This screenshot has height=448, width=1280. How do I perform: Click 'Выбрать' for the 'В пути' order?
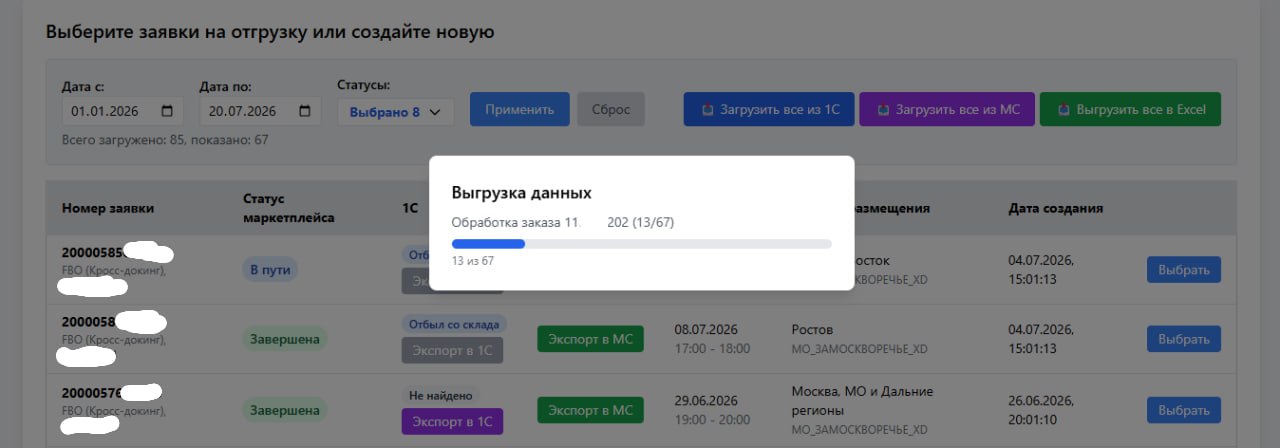click(x=1183, y=270)
